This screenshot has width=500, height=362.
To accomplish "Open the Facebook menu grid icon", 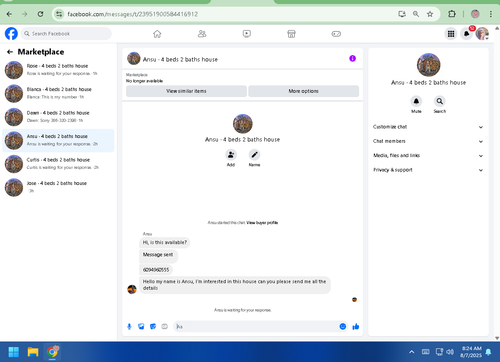I will pyautogui.click(x=451, y=34).
